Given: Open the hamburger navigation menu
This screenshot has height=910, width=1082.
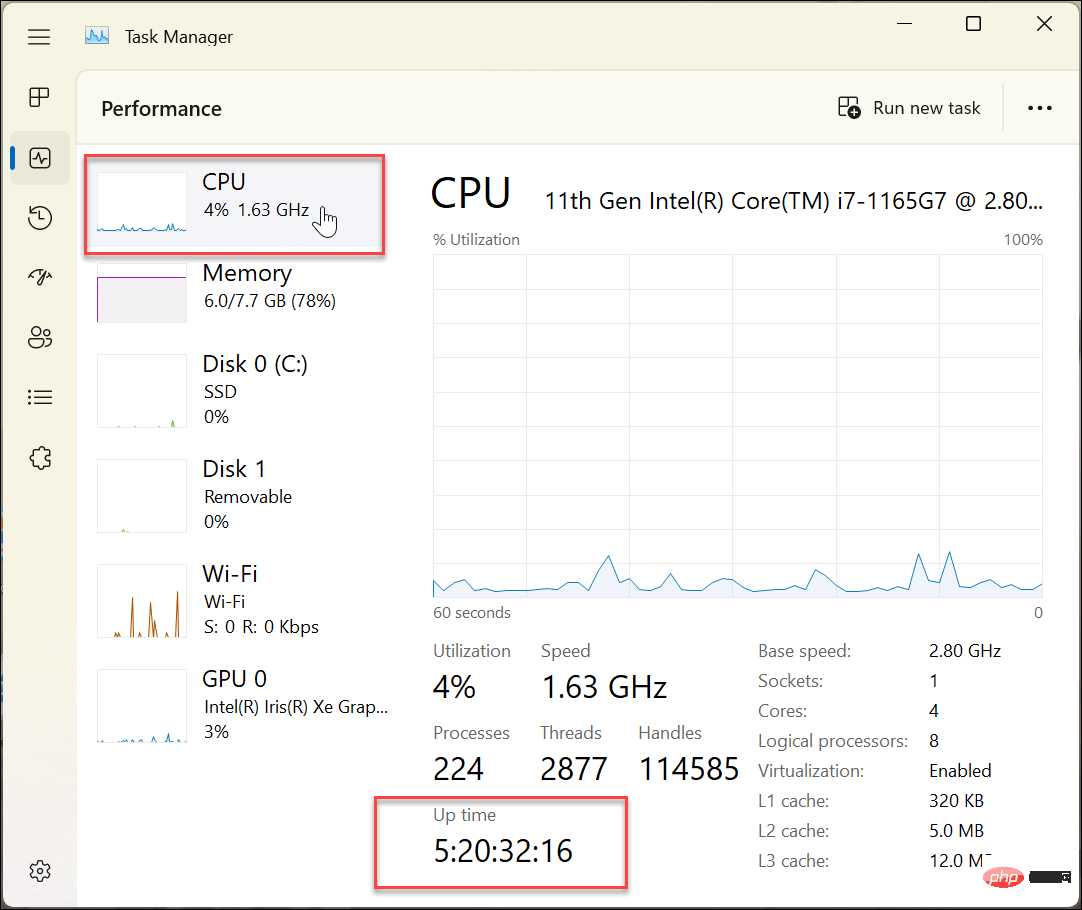Looking at the screenshot, I should click(39, 37).
